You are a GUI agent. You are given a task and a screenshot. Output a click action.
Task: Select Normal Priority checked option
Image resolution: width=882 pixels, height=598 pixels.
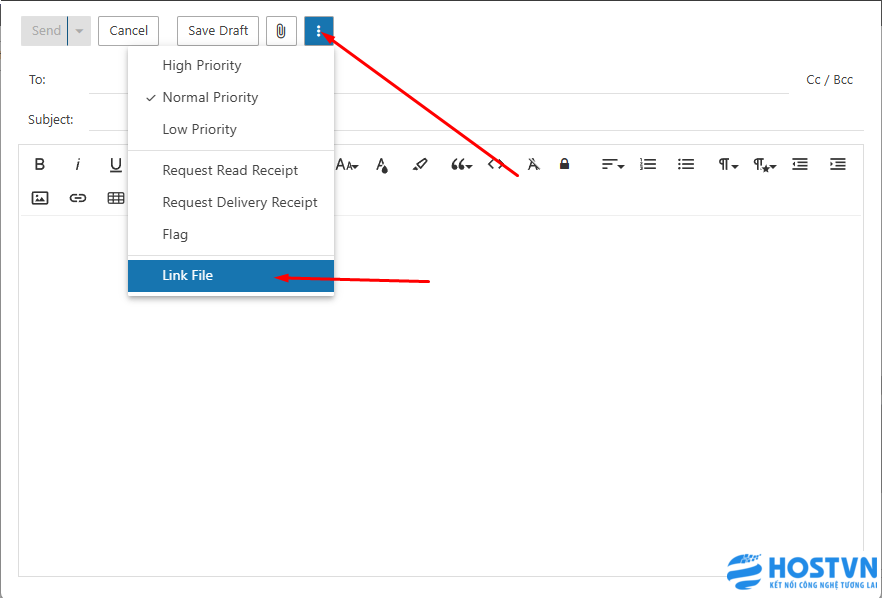point(210,97)
